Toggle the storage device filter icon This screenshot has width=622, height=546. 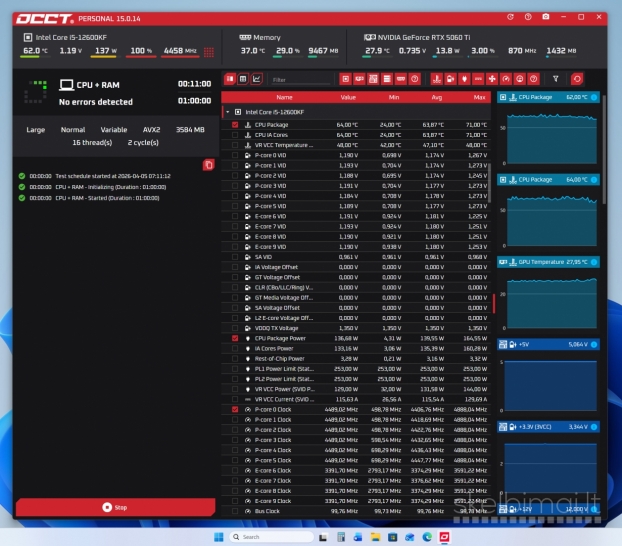(387, 79)
